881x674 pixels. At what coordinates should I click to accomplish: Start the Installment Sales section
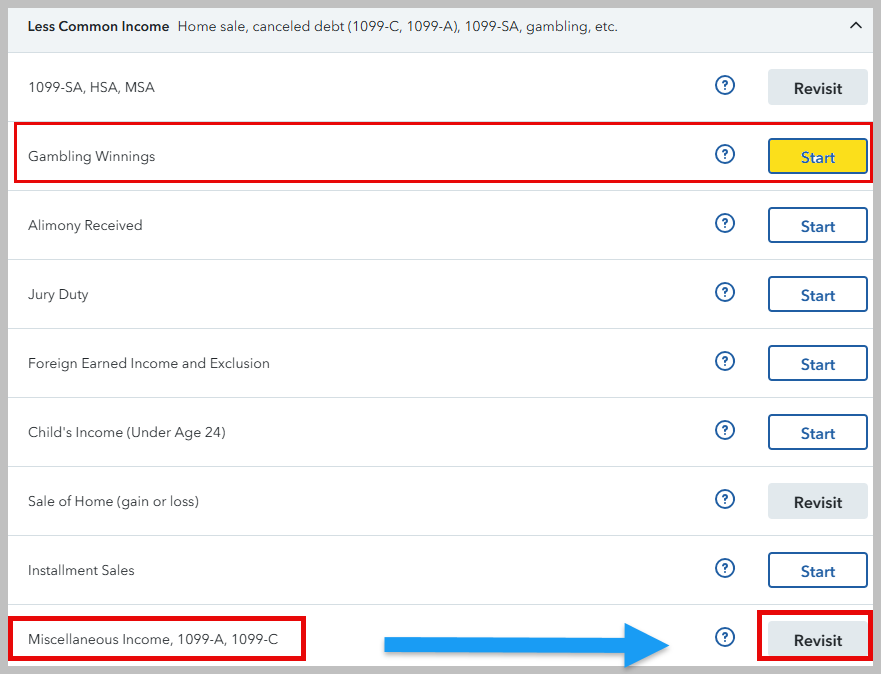pyautogui.click(x=817, y=571)
